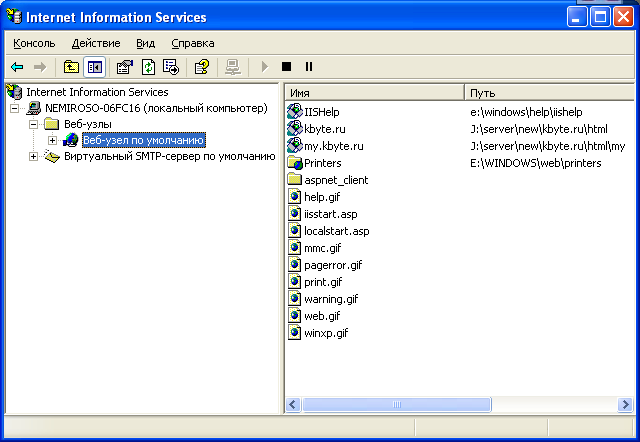Click the Back arrow toolbar icon

coord(17,67)
